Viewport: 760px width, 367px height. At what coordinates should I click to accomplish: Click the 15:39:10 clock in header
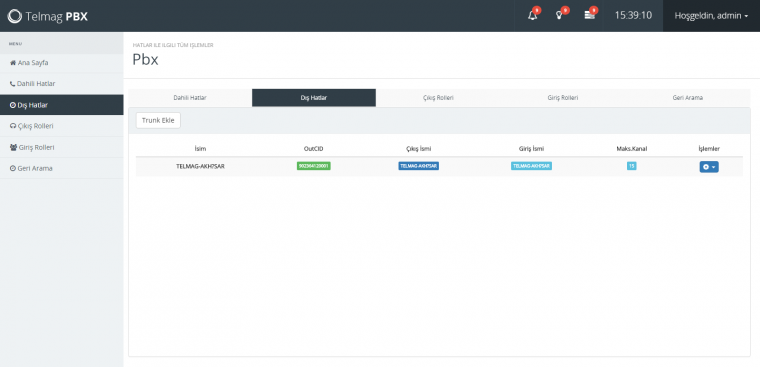(x=633, y=16)
